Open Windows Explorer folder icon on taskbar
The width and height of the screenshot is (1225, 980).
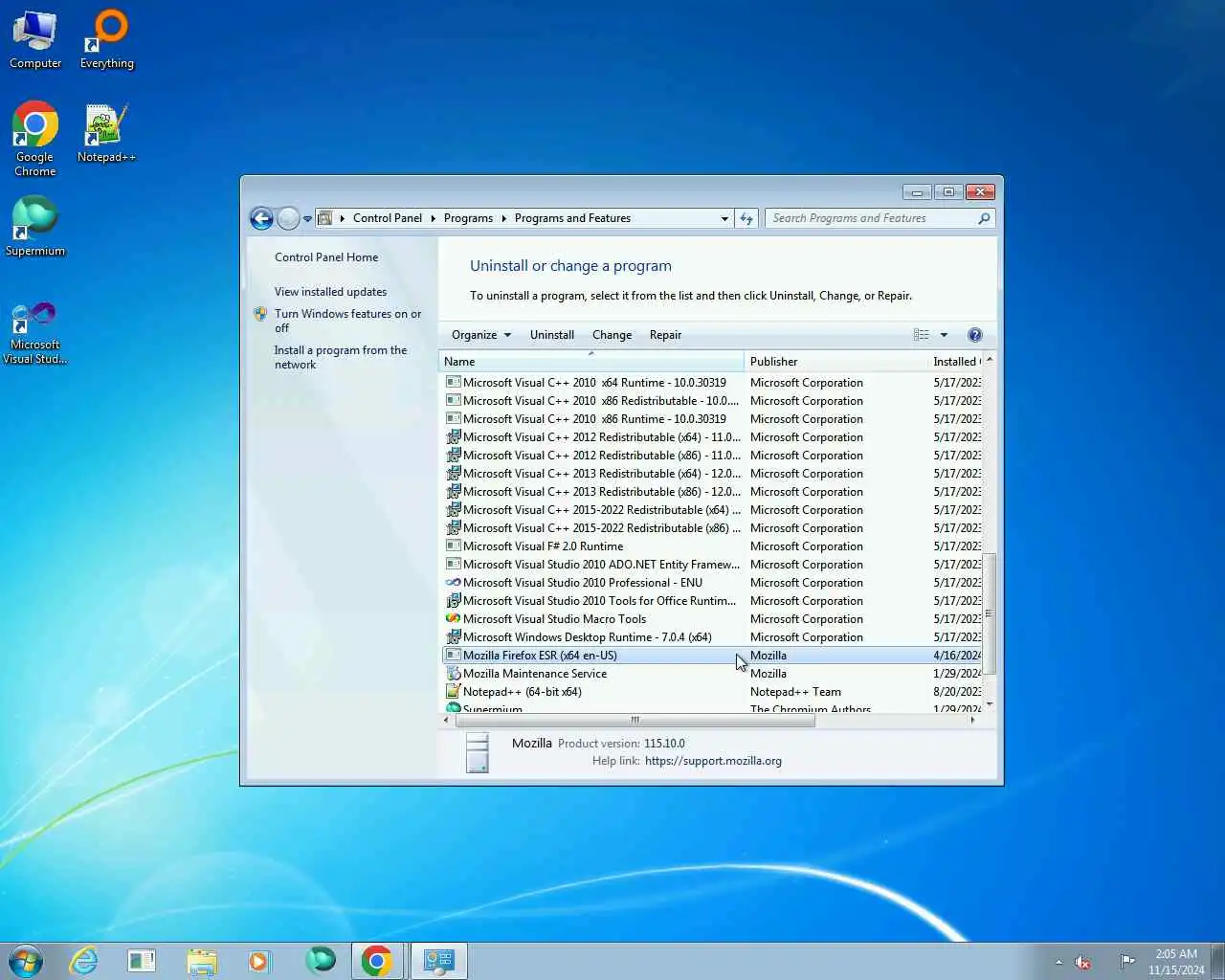click(x=202, y=961)
